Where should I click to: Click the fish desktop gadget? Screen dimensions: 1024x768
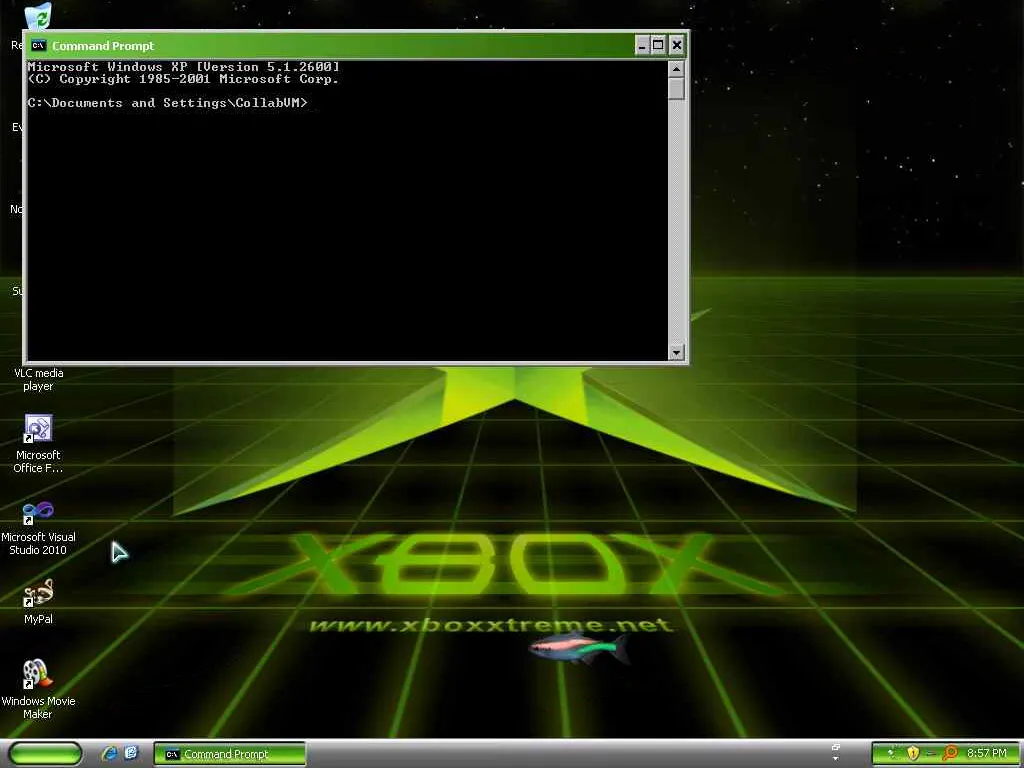579,648
